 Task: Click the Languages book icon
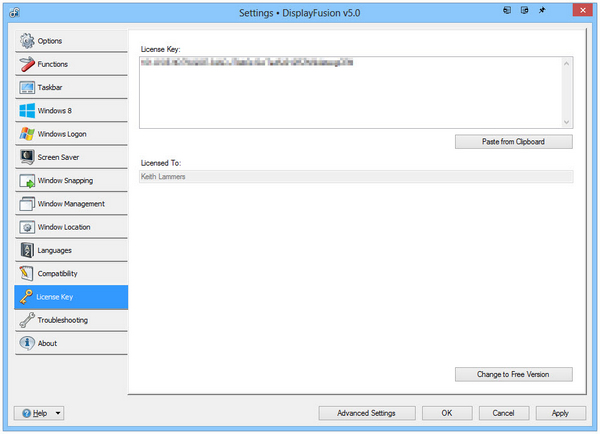tap(27, 250)
